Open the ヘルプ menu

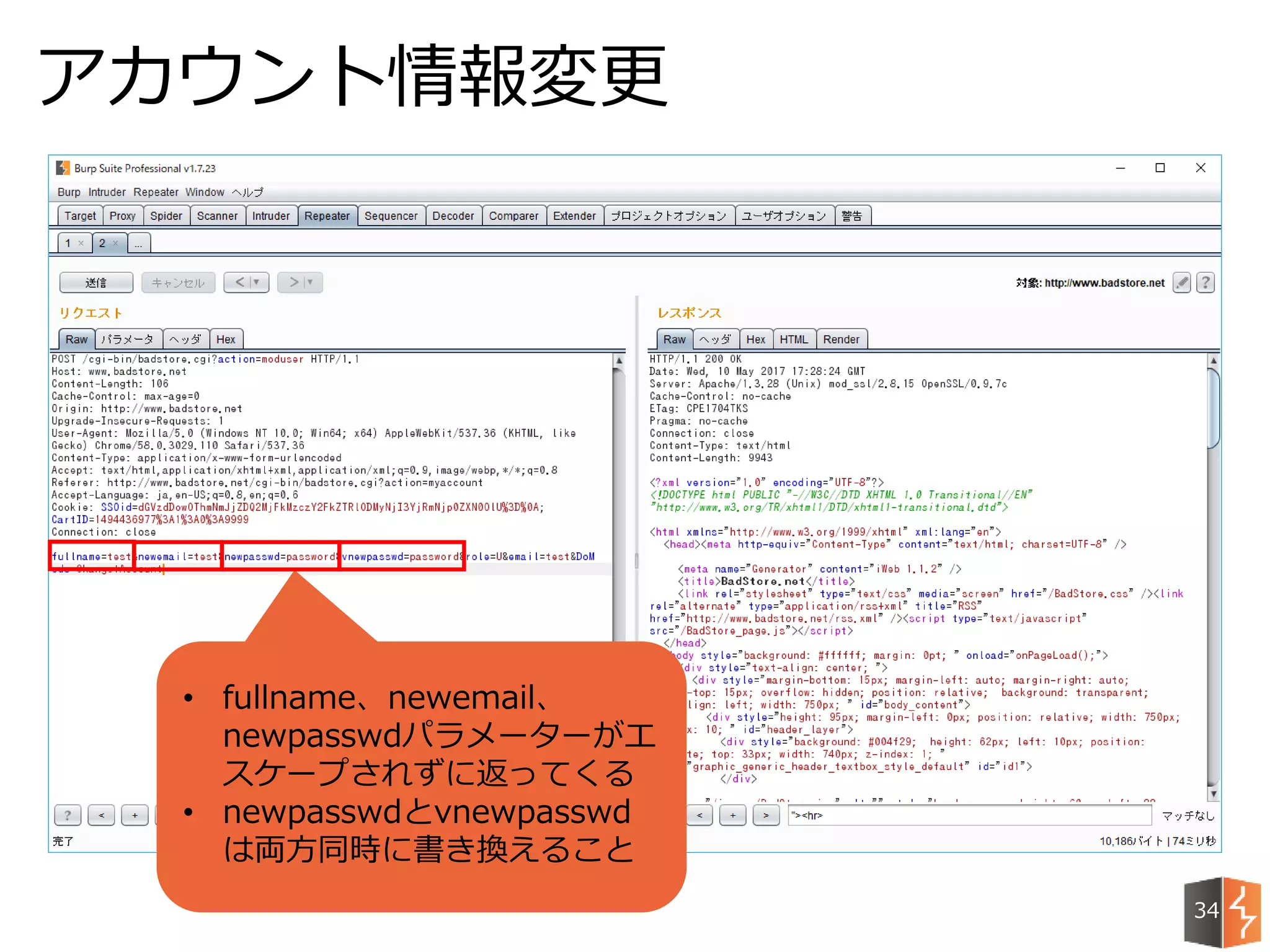tap(247, 192)
